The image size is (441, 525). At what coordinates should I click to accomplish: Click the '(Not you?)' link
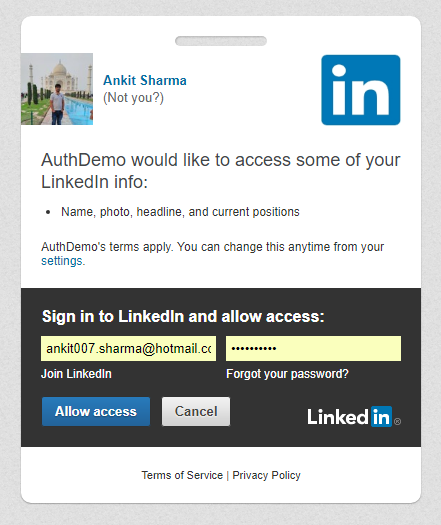[x=133, y=98]
